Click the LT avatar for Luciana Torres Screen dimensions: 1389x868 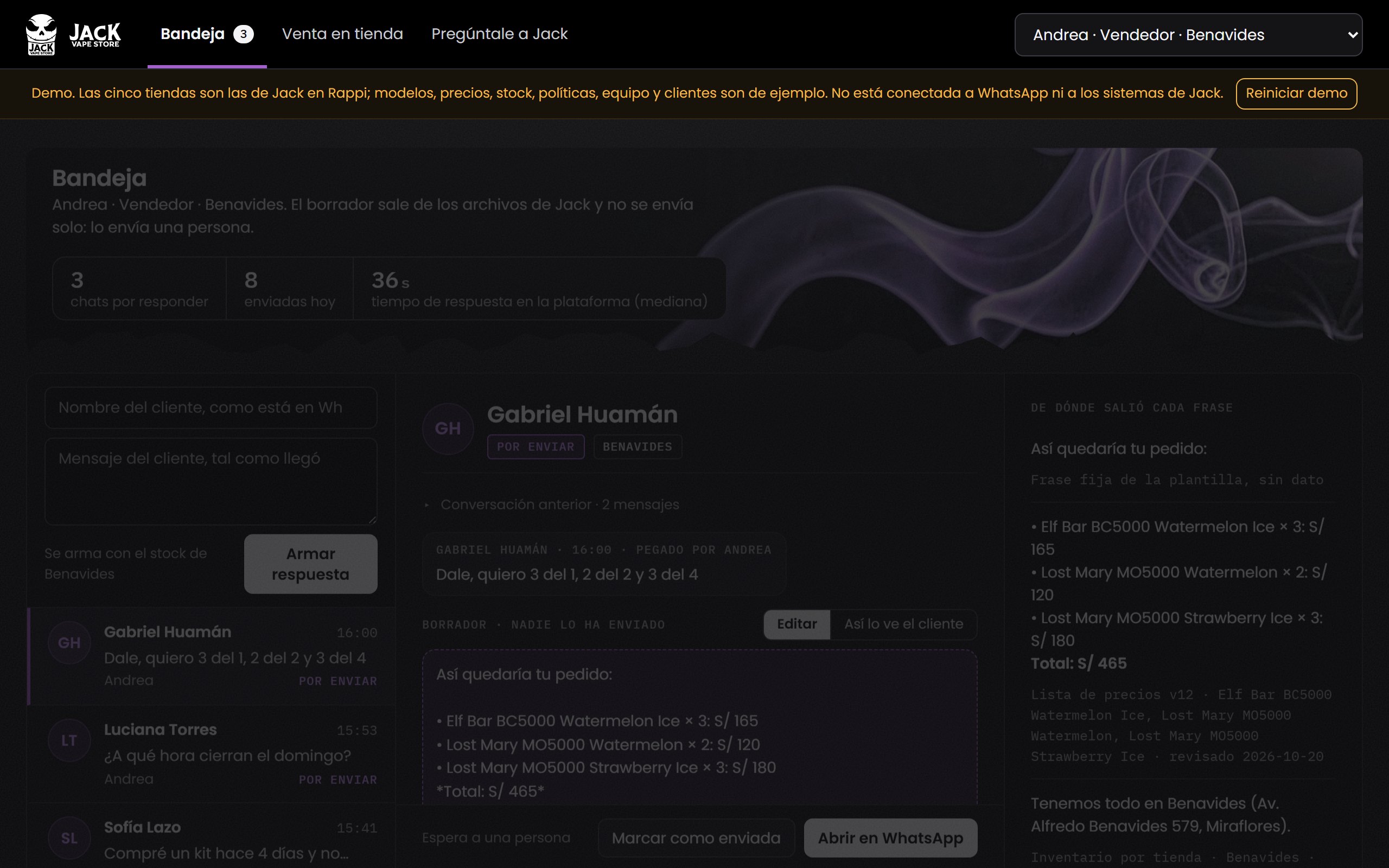click(x=69, y=741)
